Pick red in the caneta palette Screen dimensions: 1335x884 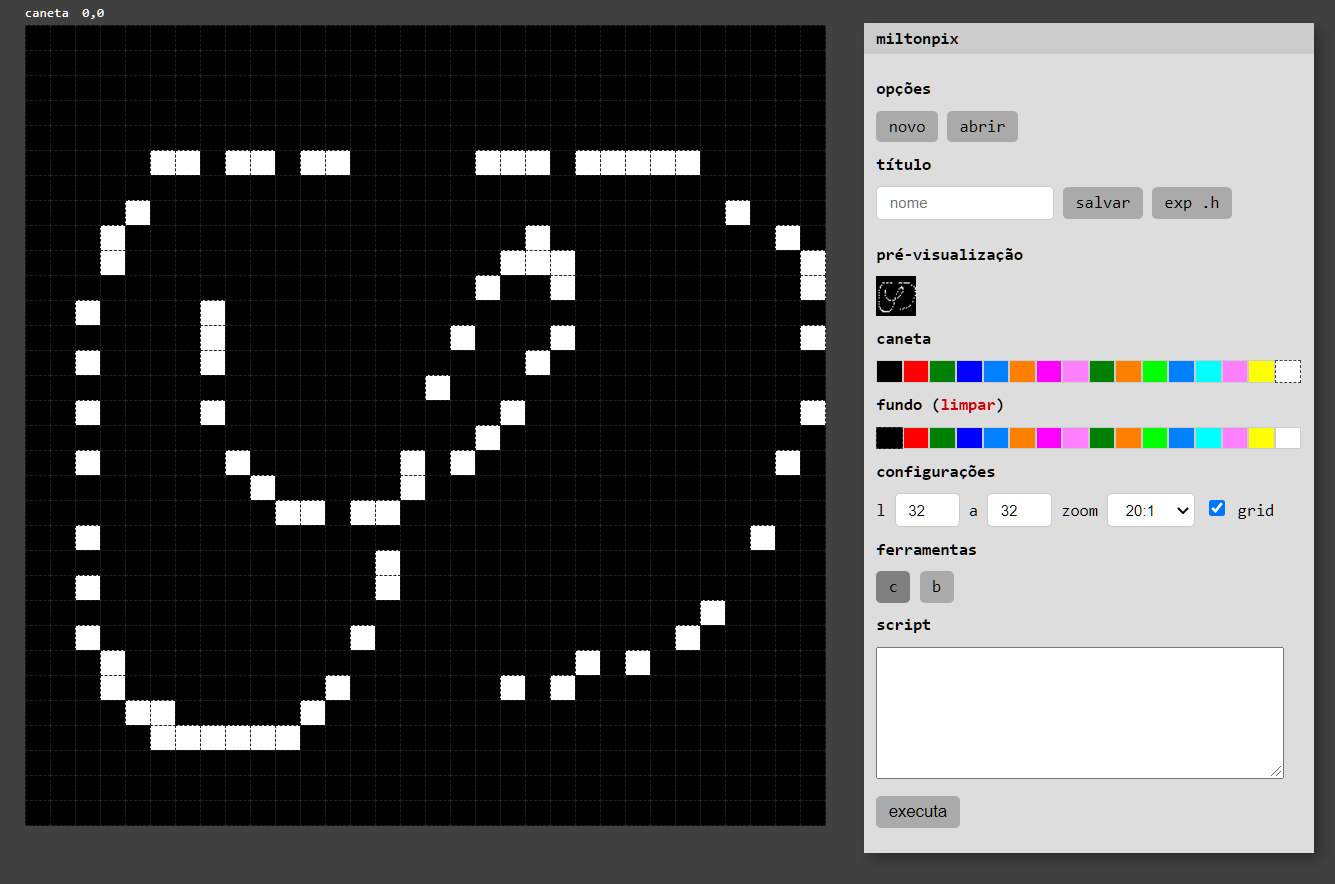click(916, 372)
